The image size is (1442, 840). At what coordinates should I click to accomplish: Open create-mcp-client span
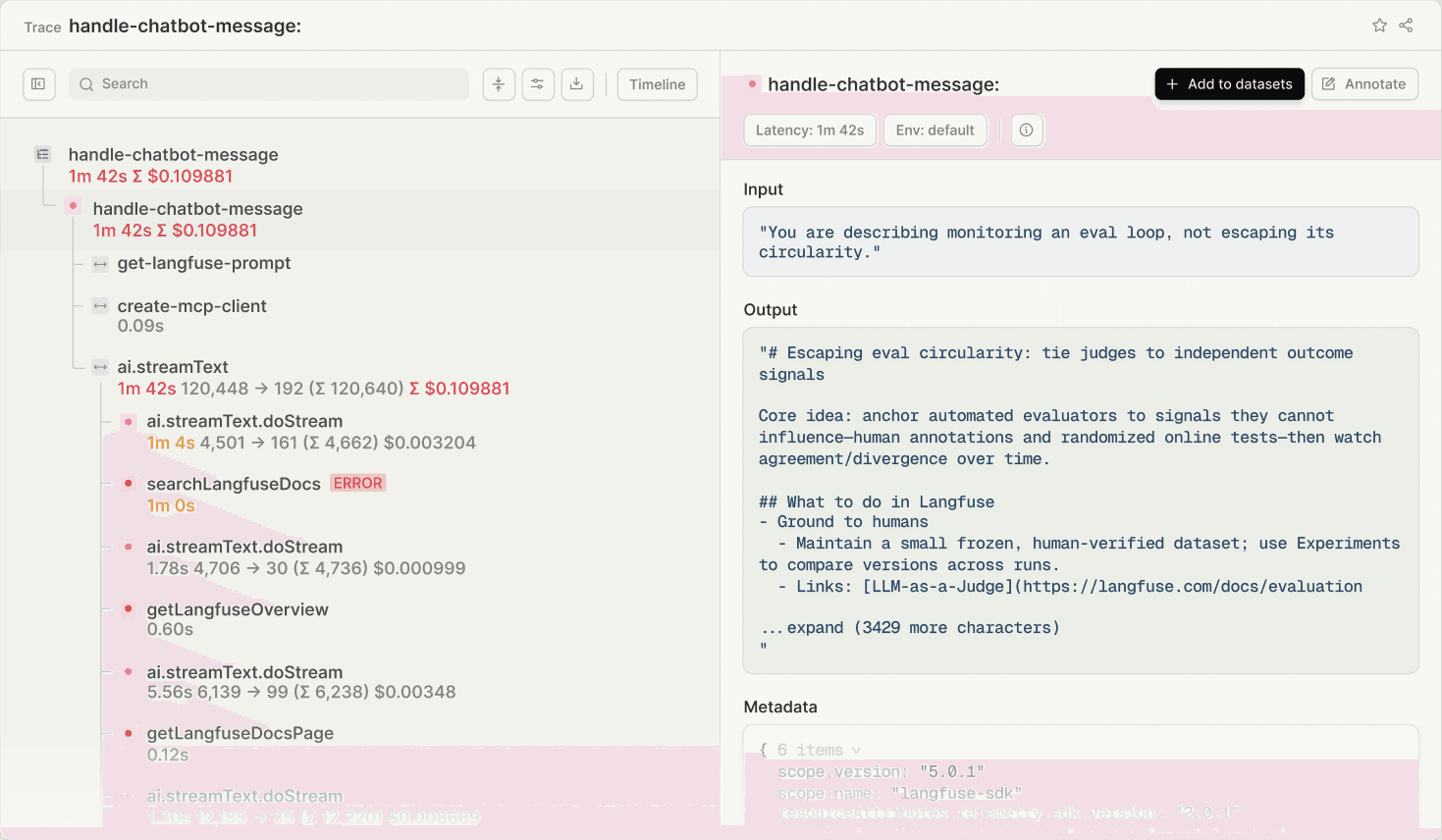pos(192,306)
